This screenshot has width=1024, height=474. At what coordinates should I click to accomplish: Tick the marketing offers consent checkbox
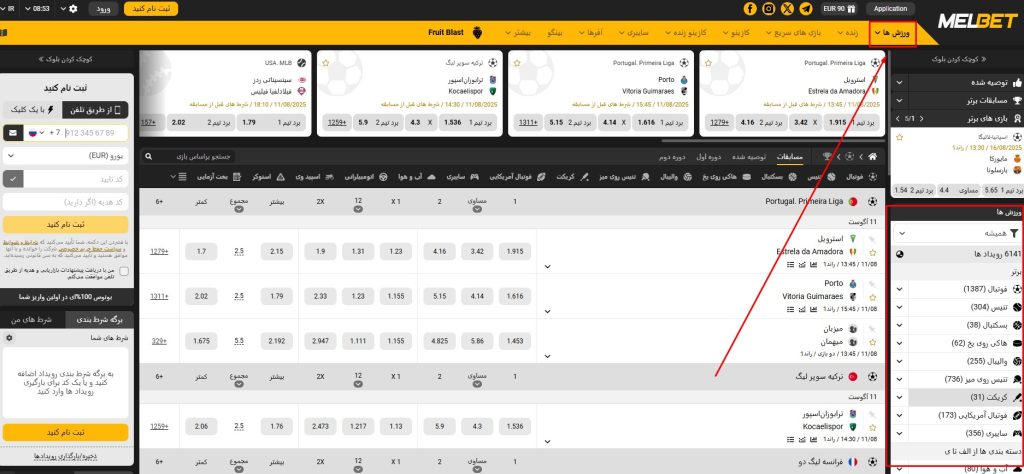124,271
